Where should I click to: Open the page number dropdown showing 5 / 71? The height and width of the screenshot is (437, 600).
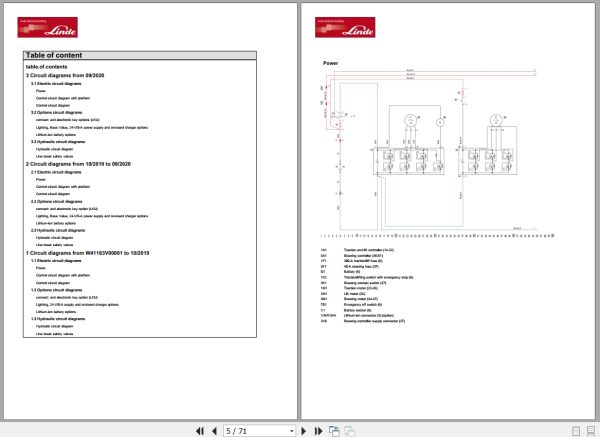[292, 431]
